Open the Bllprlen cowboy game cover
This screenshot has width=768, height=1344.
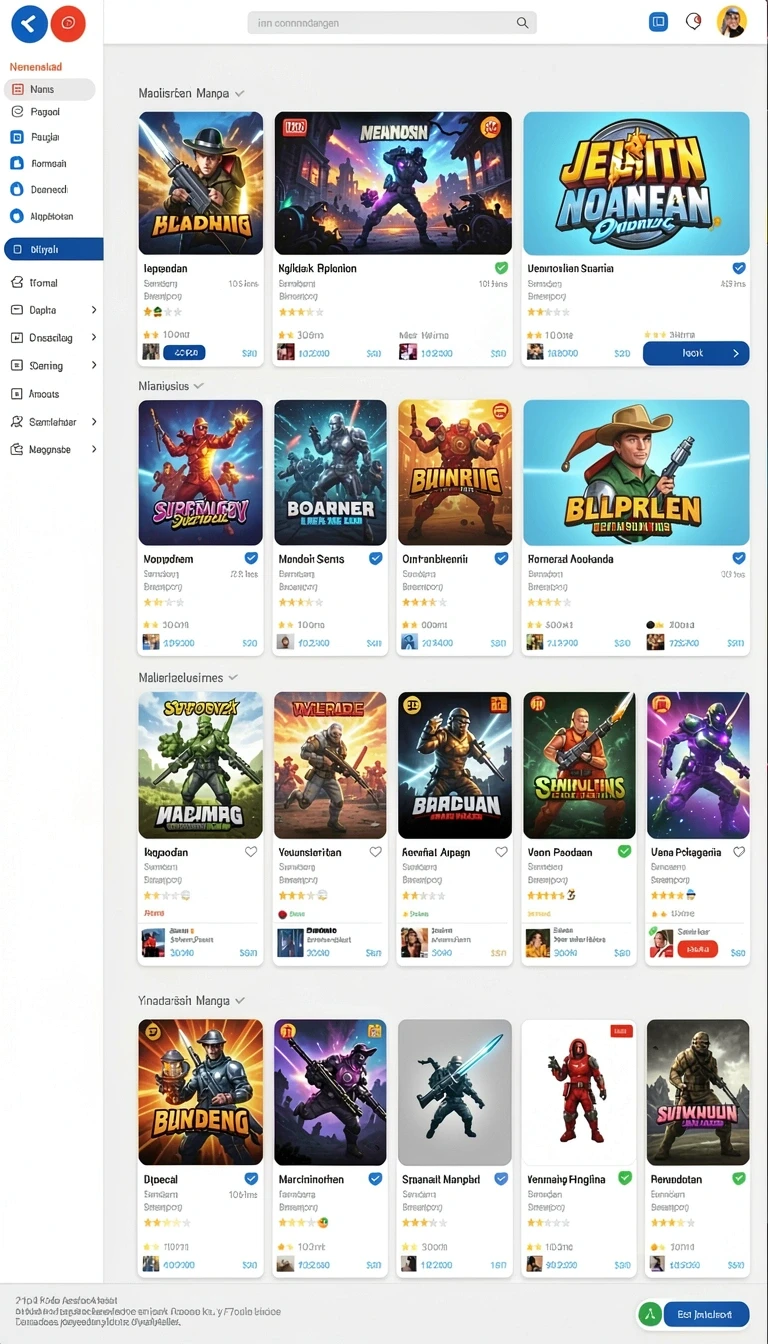click(x=636, y=472)
